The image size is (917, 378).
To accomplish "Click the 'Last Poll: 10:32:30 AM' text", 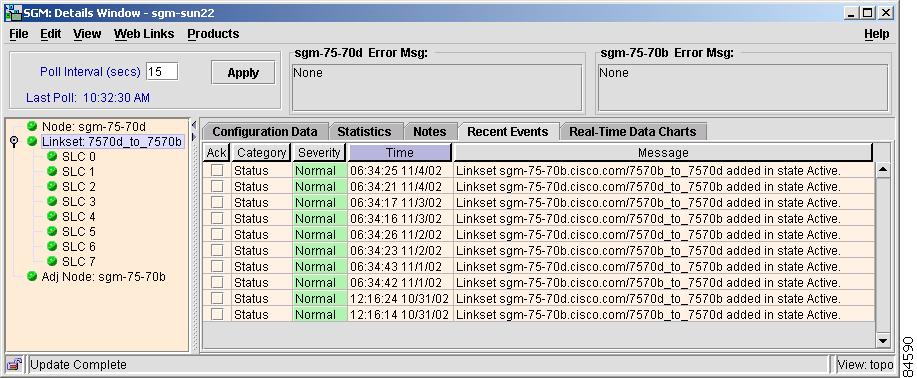I will 88,98.
